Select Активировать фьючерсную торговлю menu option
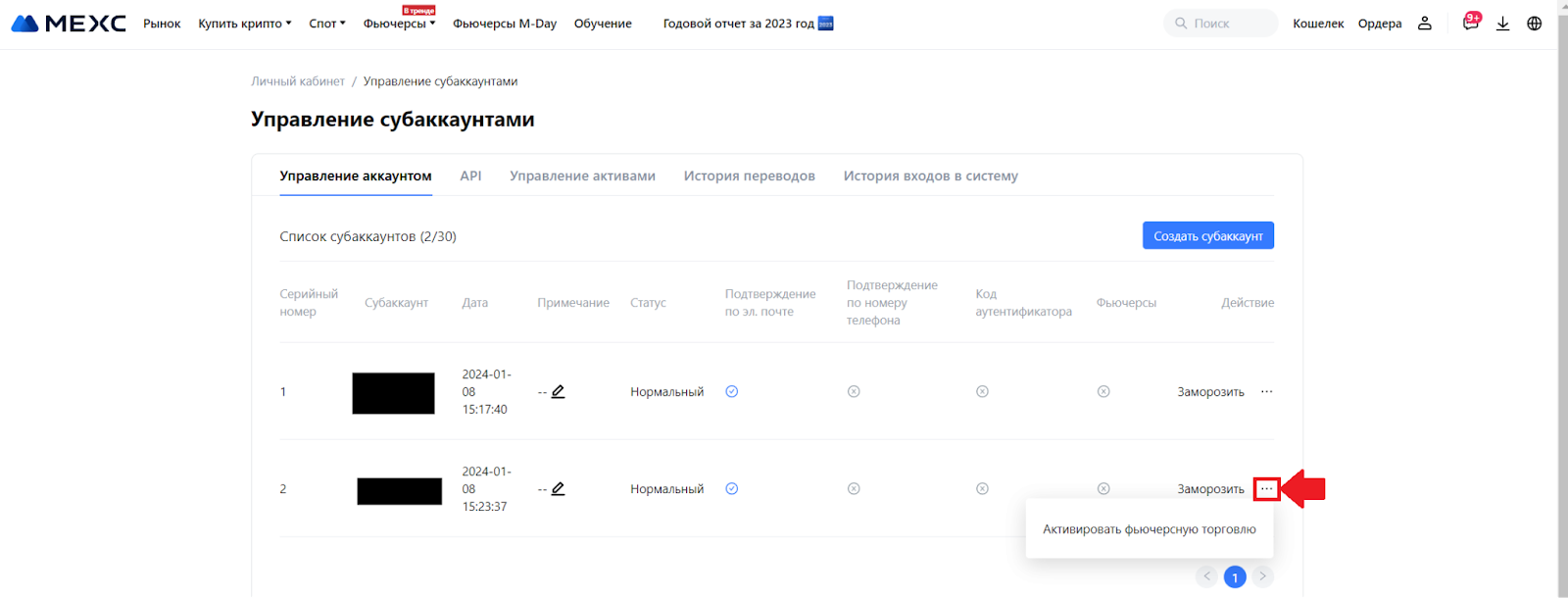 (x=1149, y=529)
